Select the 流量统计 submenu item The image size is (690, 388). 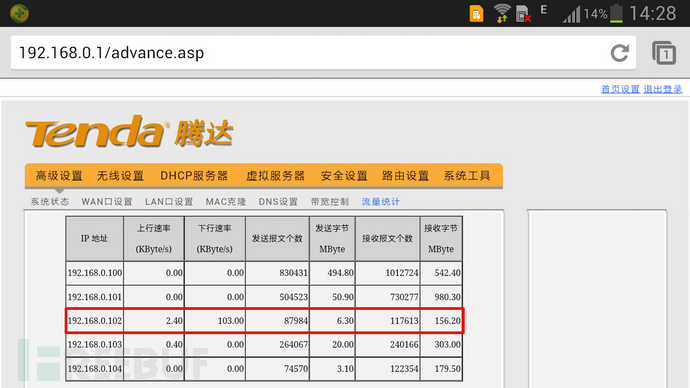(381, 201)
